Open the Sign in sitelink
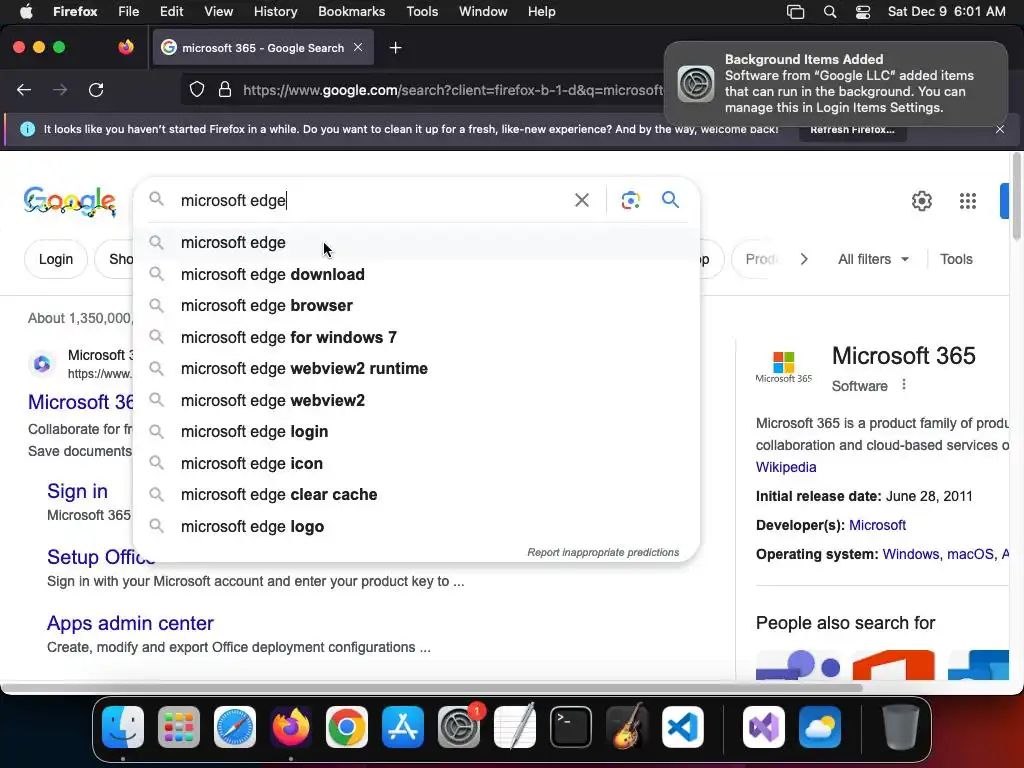Image resolution: width=1024 pixels, height=768 pixels. tap(77, 491)
